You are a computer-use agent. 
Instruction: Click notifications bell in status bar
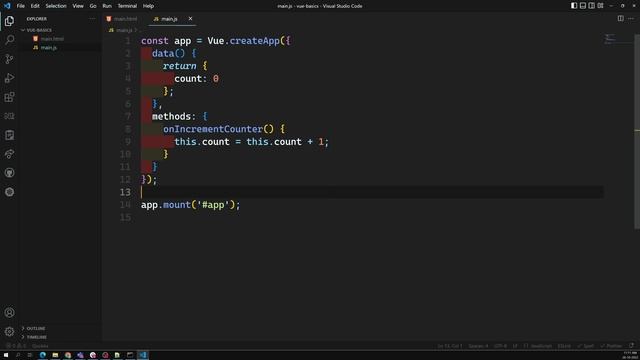point(631,346)
